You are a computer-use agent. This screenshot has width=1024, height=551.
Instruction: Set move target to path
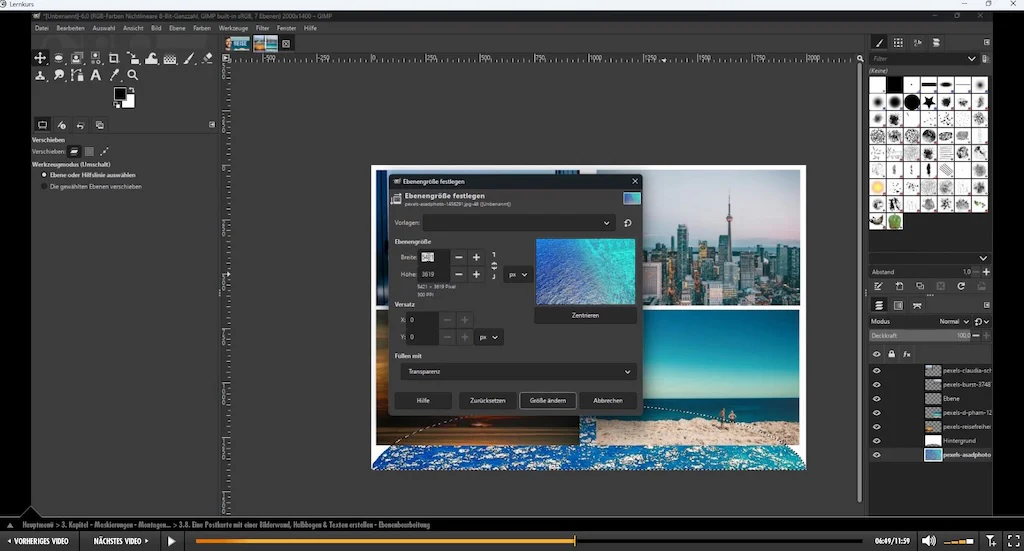click(104, 151)
